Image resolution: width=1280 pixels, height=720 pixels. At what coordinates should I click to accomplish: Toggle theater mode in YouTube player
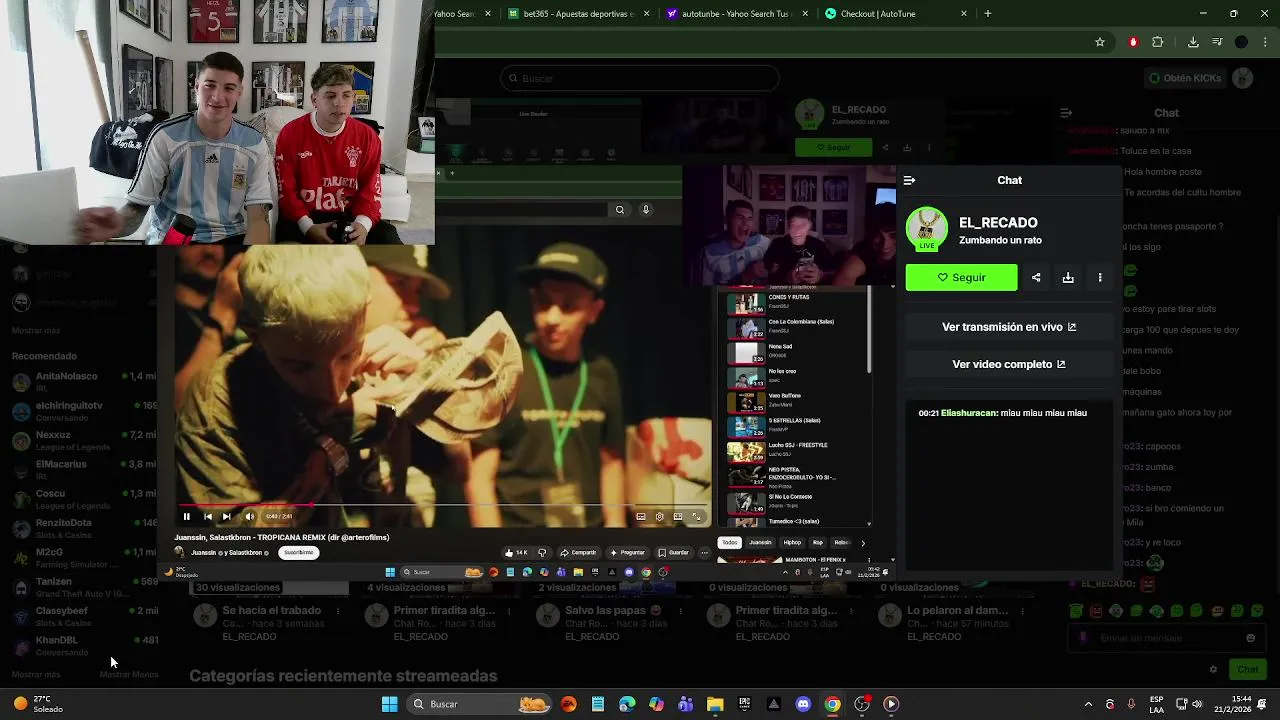pyautogui.click(x=678, y=517)
